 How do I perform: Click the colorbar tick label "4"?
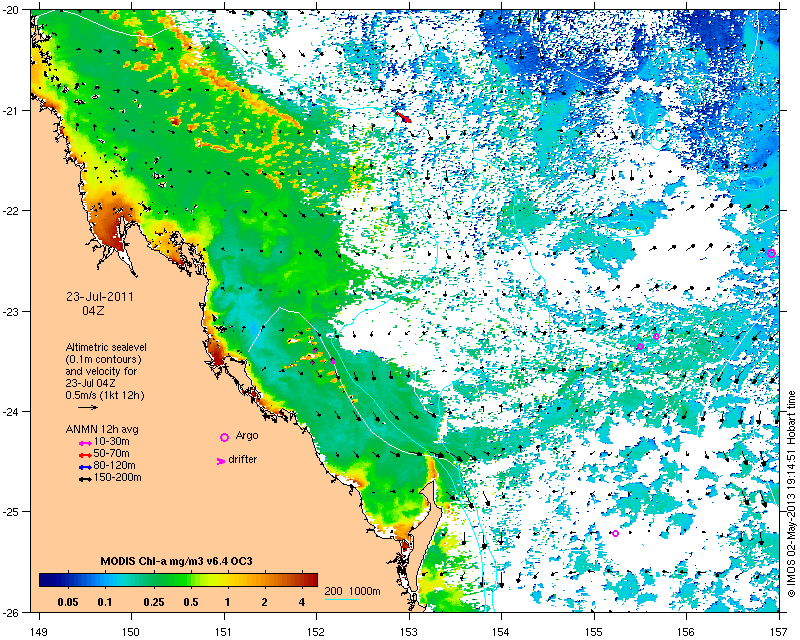tap(302, 602)
